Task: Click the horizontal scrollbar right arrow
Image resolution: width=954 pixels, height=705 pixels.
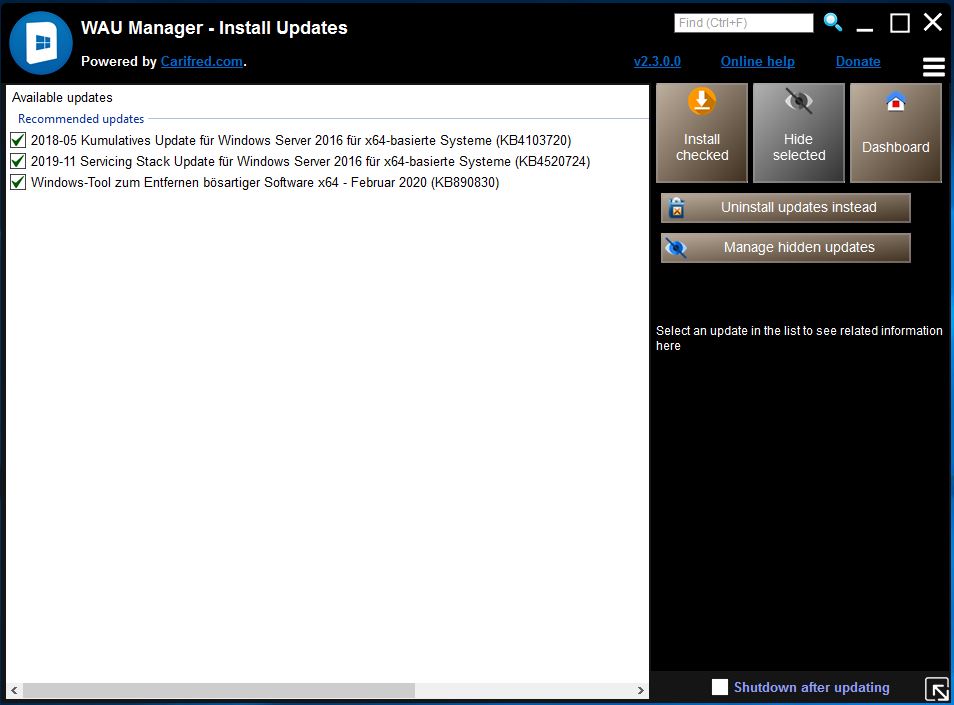Action: point(641,691)
